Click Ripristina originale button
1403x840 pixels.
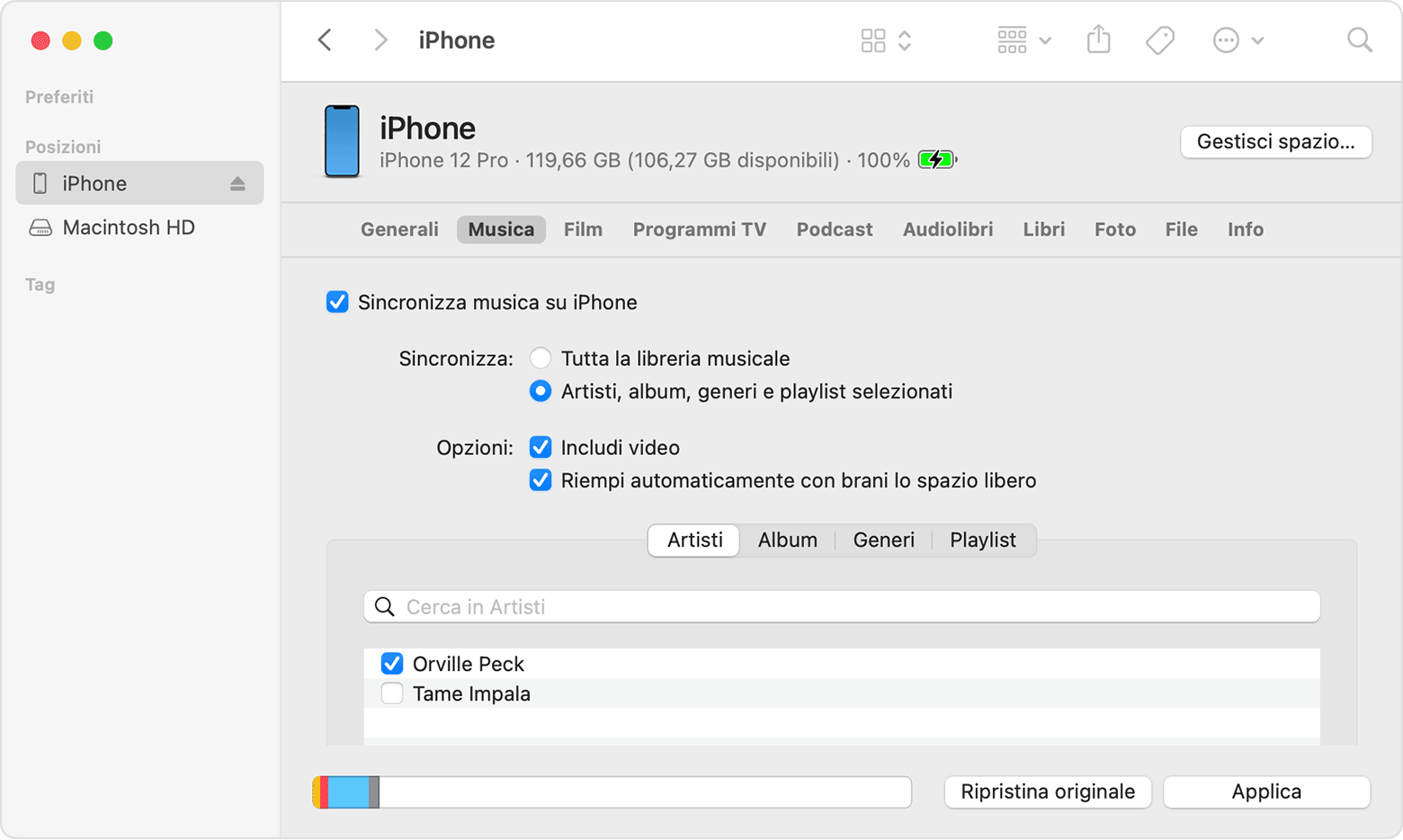[1048, 792]
